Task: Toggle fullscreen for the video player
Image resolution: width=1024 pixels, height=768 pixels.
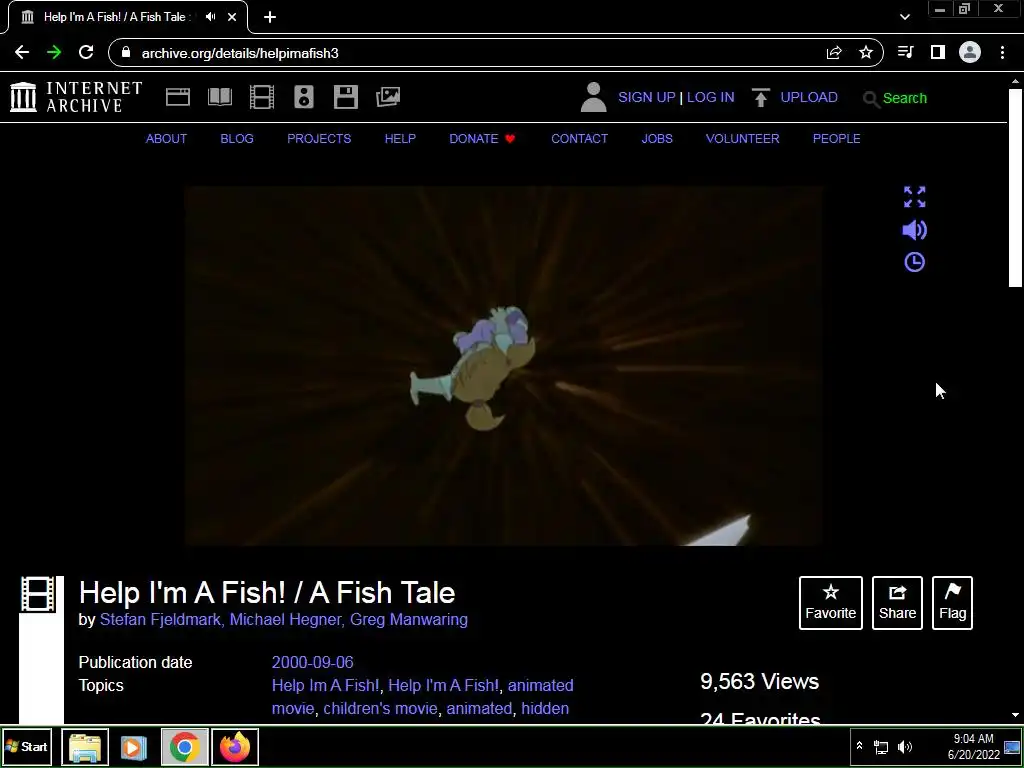Action: coord(914,197)
